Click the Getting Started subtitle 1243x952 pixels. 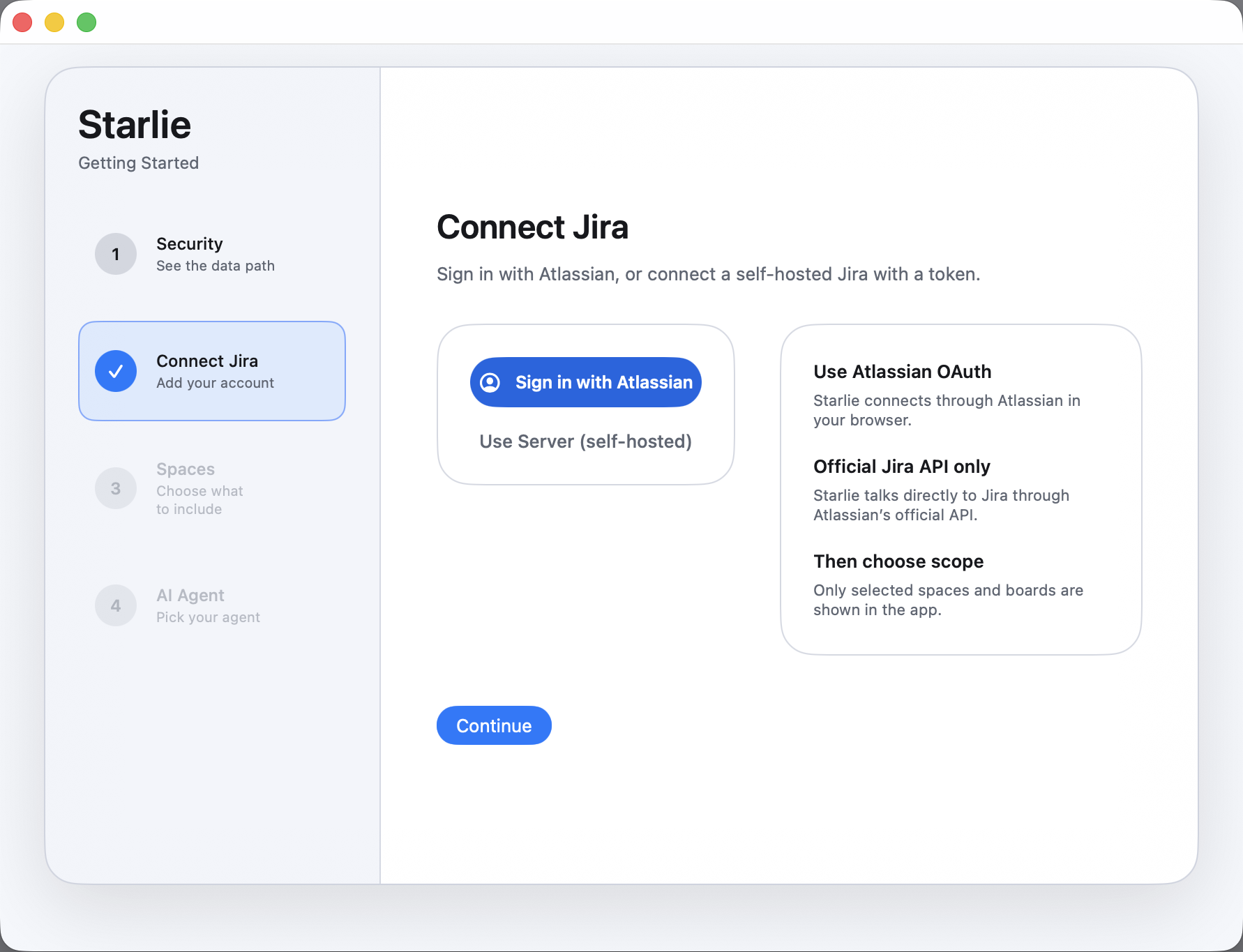tap(138, 163)
